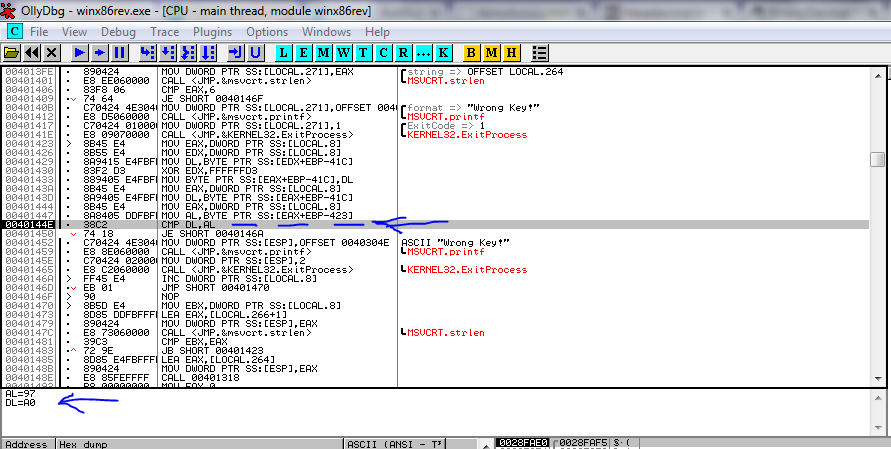Open the CPU window (cyan C button)
The width and height of the screenshot is (891, 449).
[384, 53]
